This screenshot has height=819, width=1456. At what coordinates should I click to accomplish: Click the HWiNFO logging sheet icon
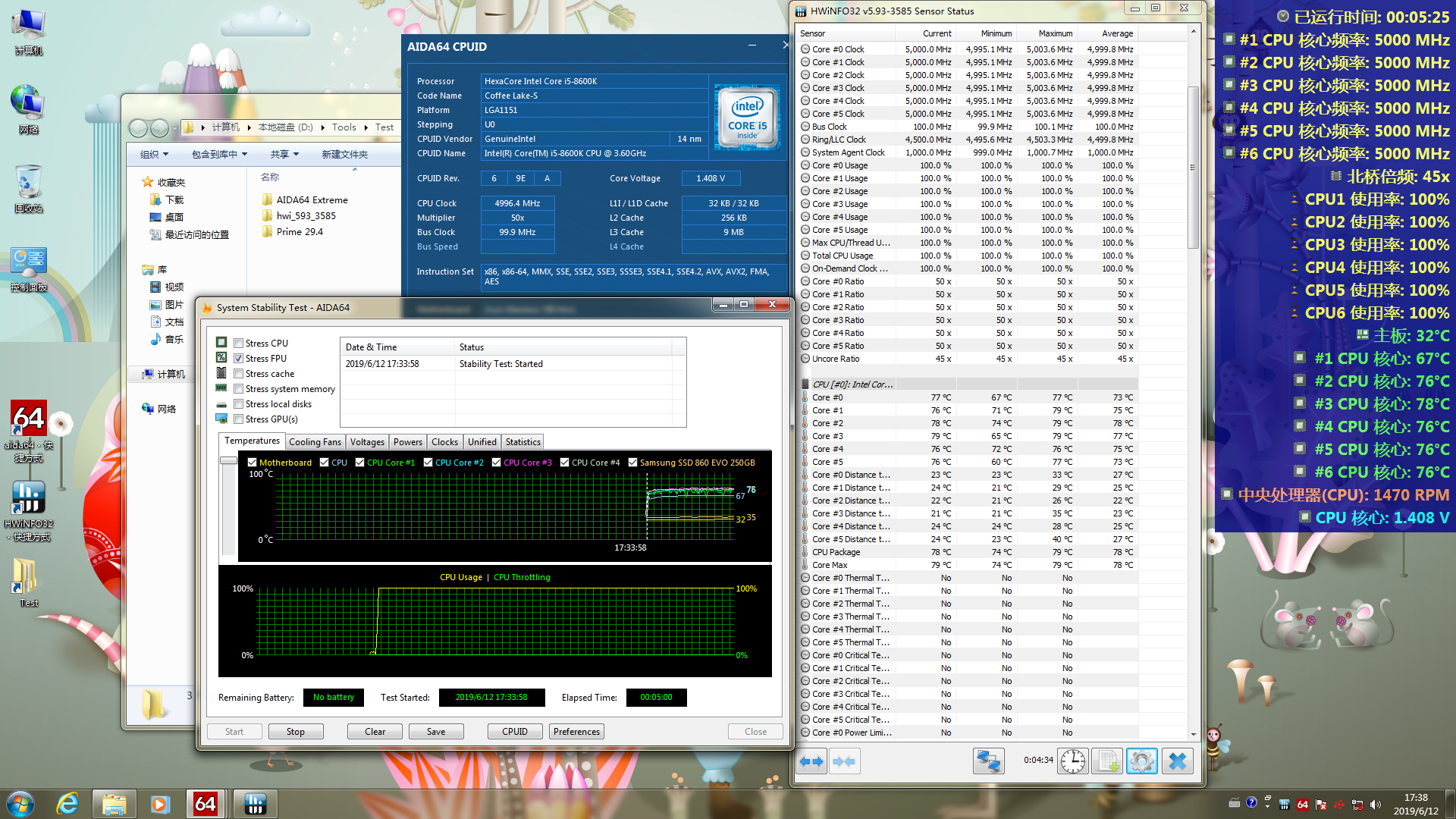tap(1107, 761)
